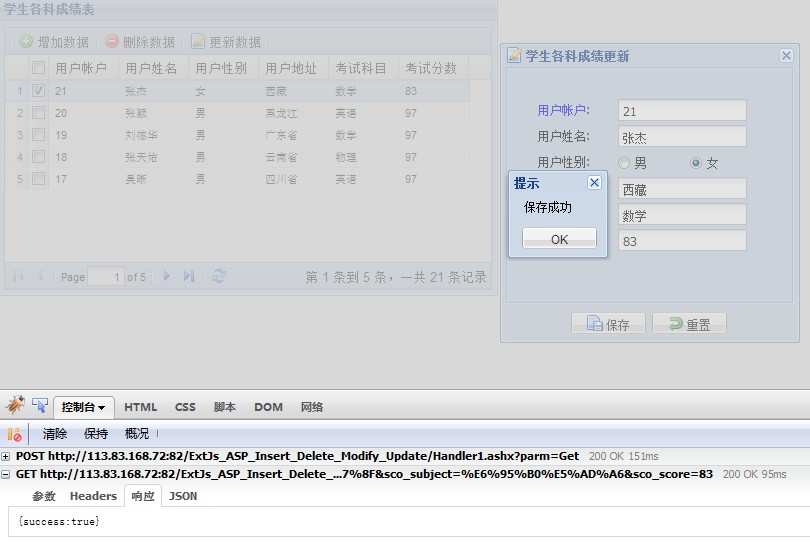Switch to the 网络 tab
The width and height of the screenshot is (810, 542).
point(312,407)
